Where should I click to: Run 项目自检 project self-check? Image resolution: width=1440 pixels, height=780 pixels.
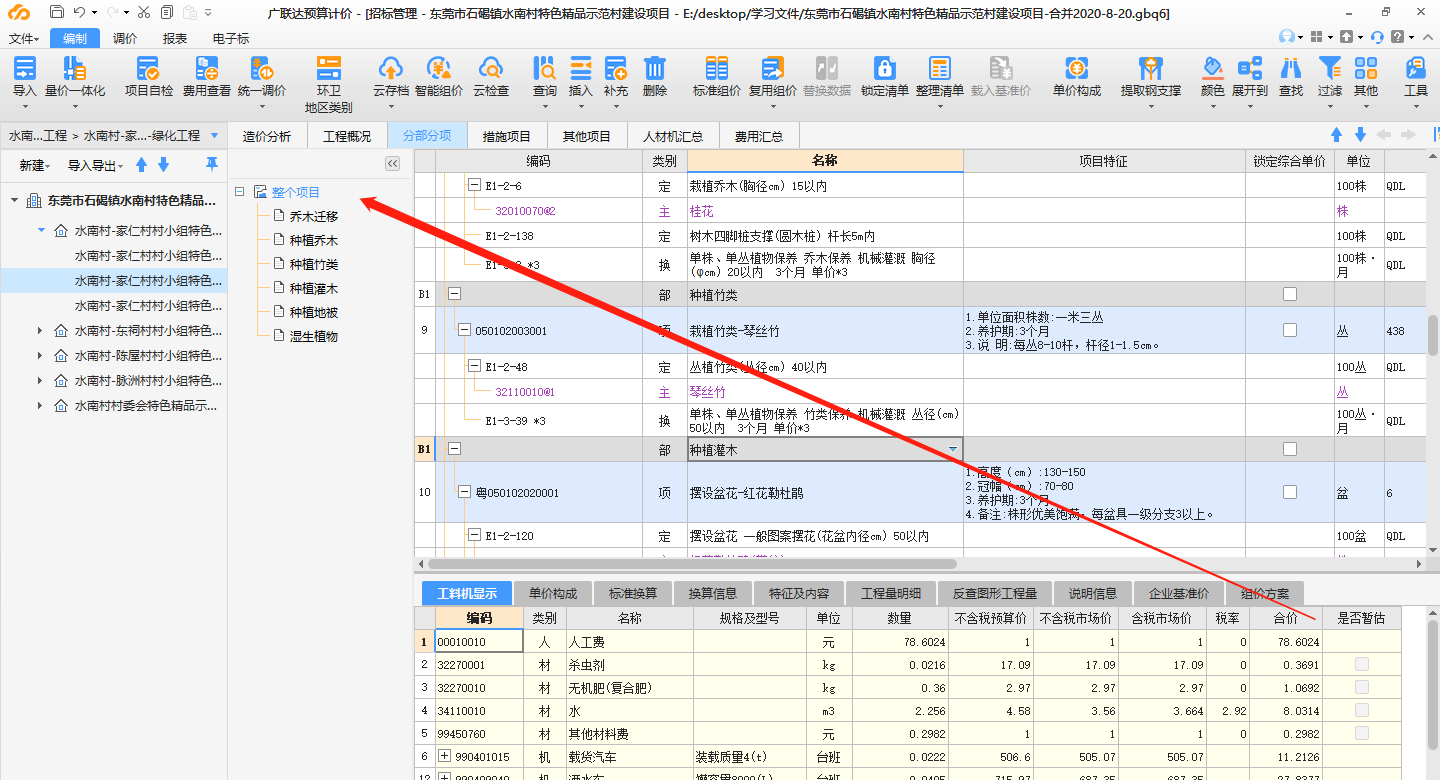pyautogui.click(x=148, y=77)
